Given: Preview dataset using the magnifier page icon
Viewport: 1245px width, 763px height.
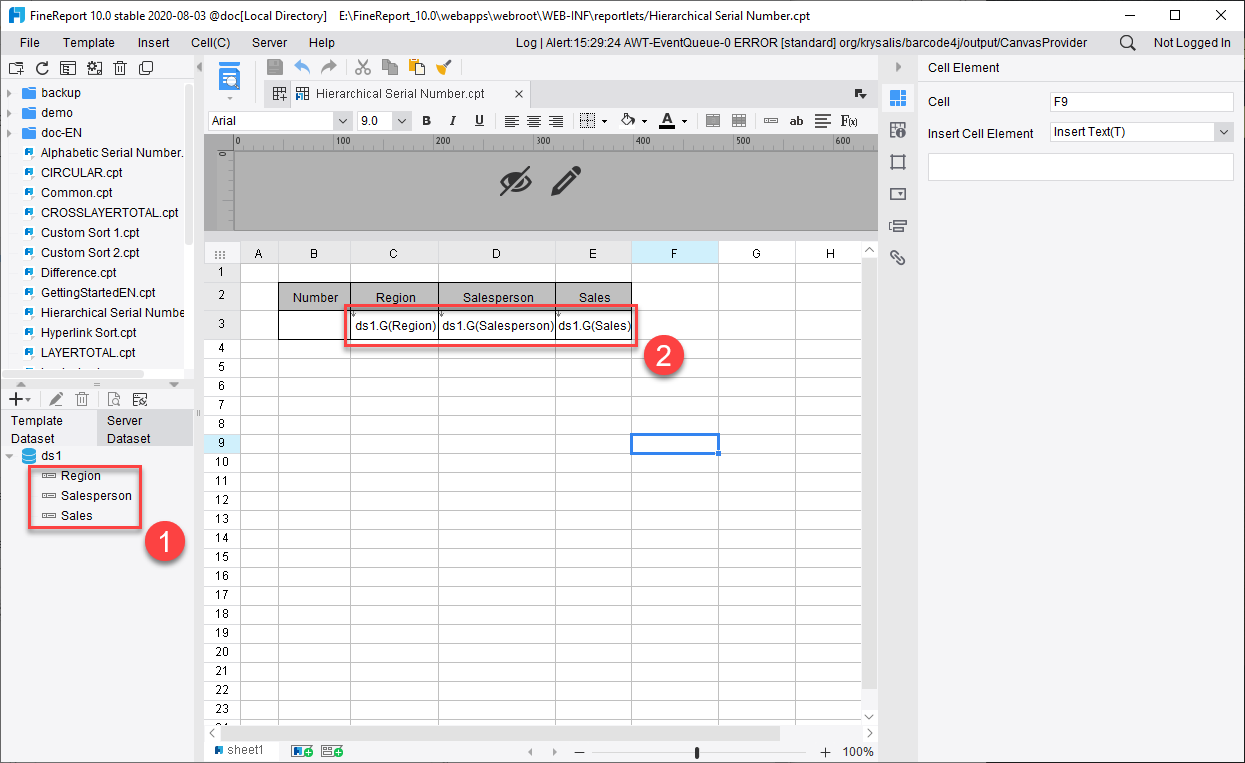Looking at the screenshot, I should pos(114,399).
